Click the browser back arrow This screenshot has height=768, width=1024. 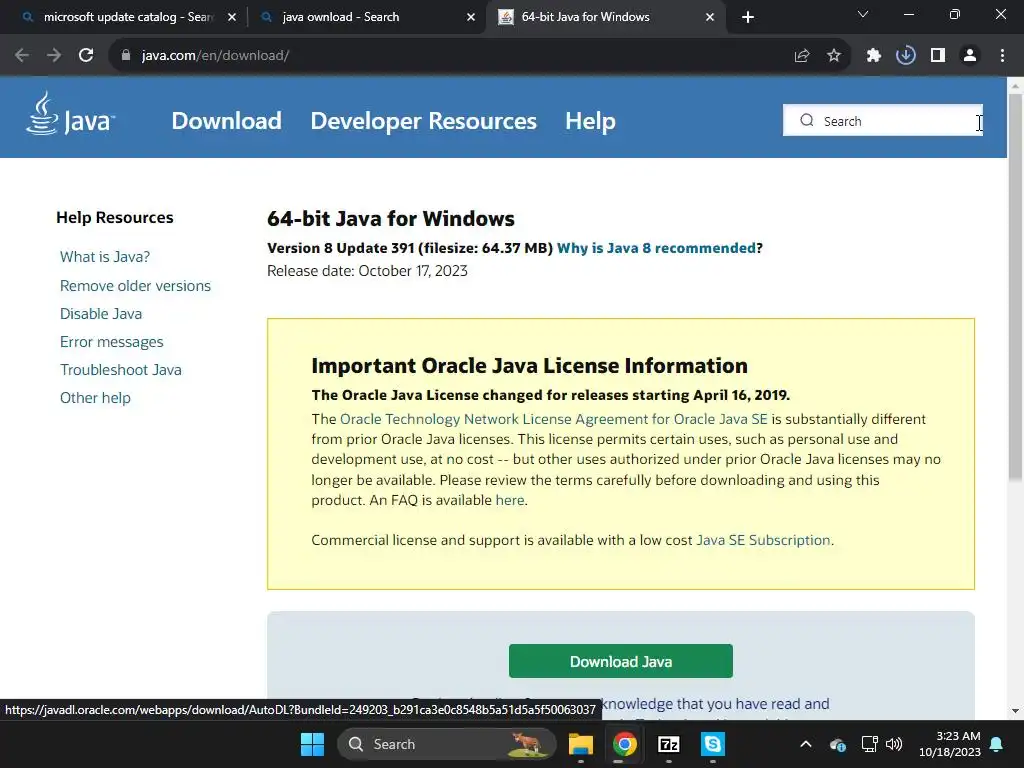(x=22, y=56)
